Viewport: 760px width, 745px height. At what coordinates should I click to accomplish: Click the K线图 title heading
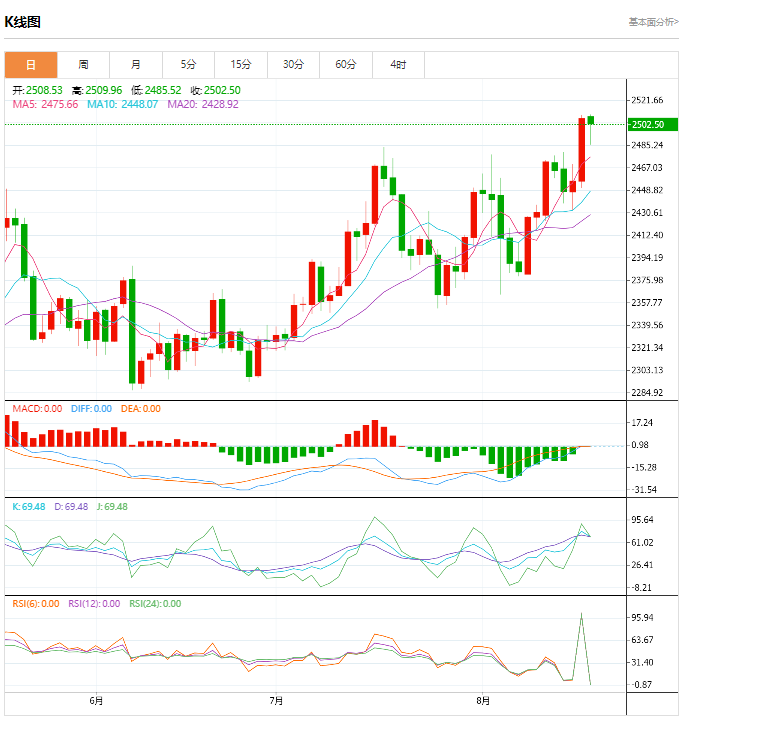[x=23, y=22]
